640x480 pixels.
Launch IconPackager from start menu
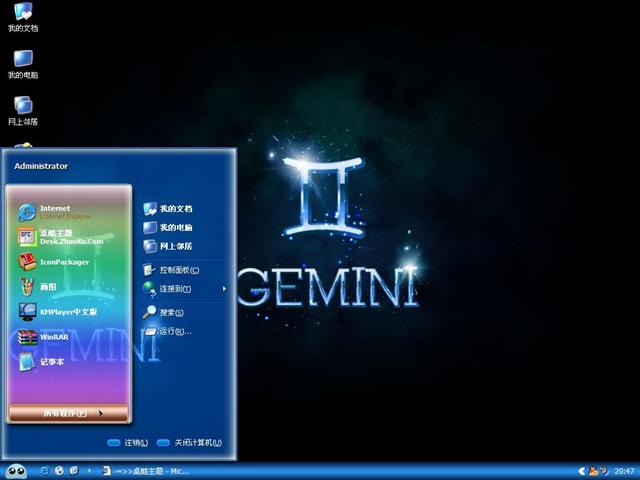click(53, 262)
